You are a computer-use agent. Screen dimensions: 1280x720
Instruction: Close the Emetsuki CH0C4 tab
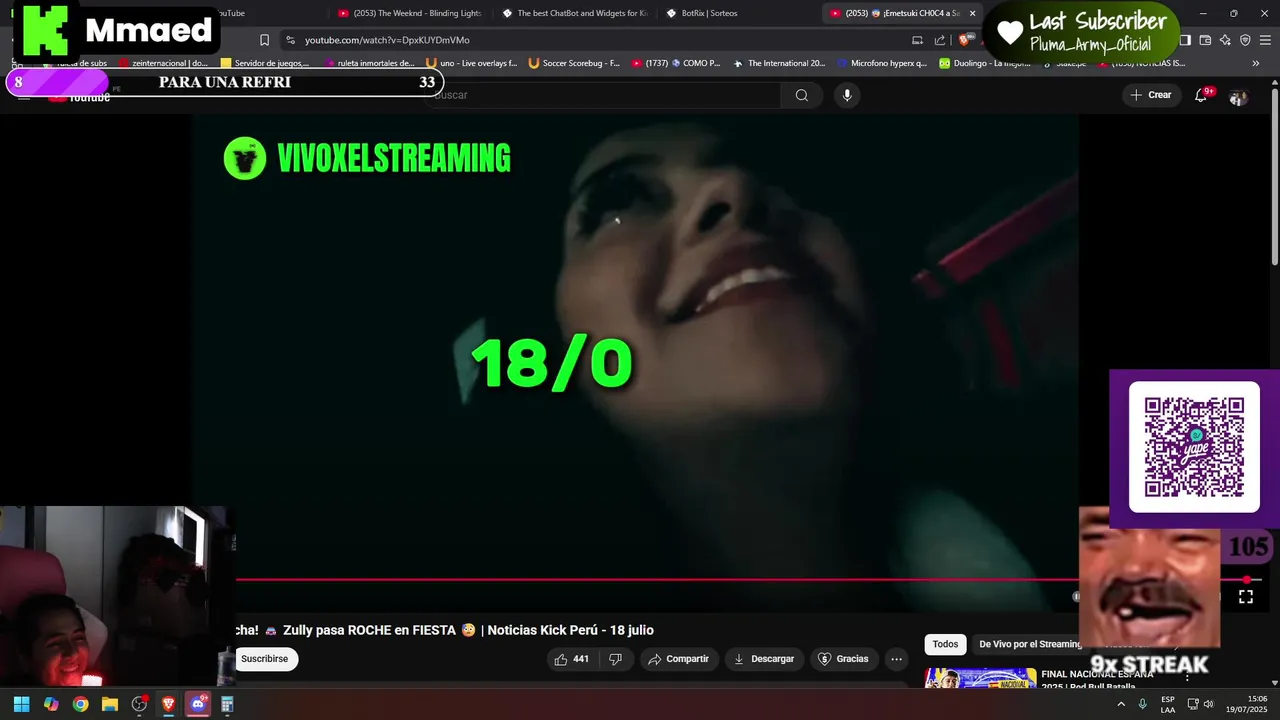972,13
